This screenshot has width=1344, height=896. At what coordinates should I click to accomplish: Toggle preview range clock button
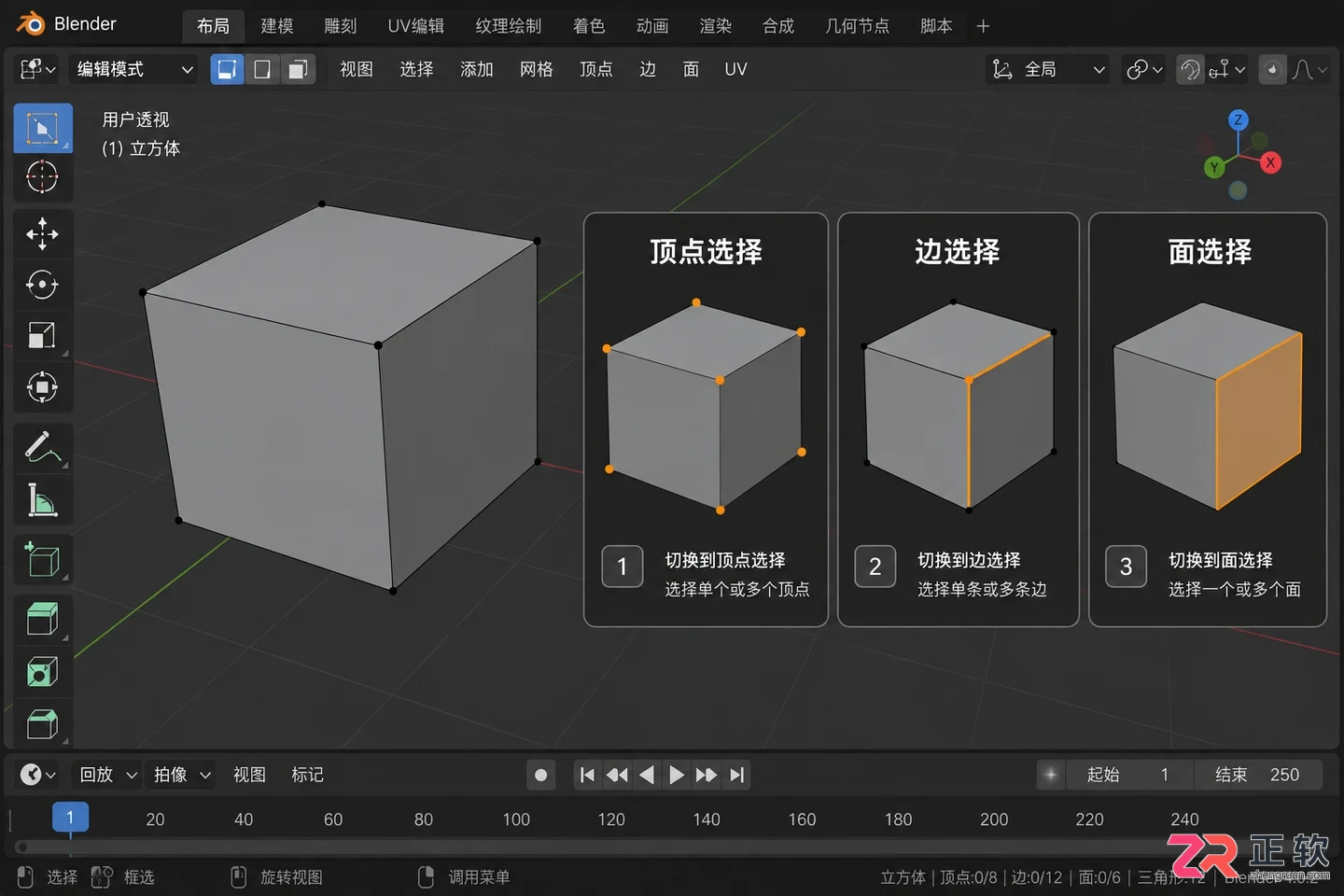coord(1050,775)
